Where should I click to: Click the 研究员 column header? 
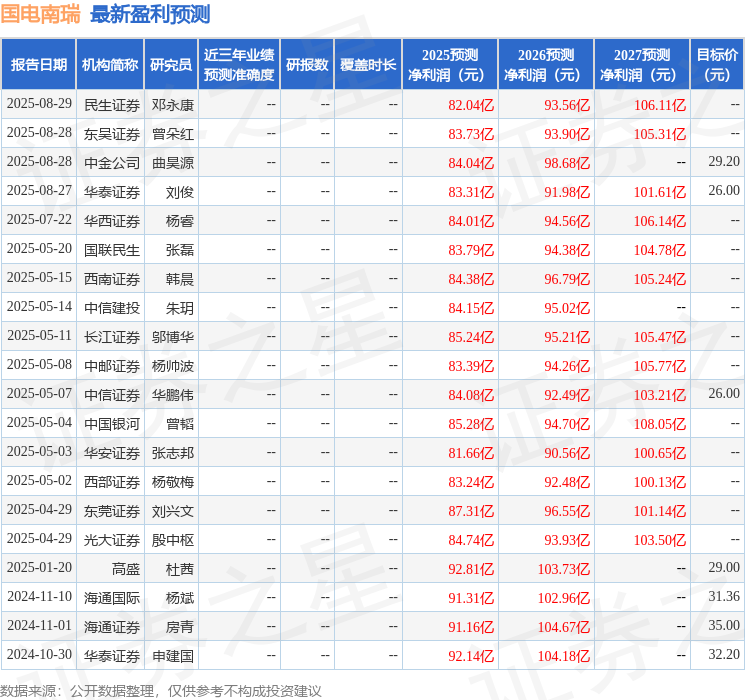click(171, 65)
